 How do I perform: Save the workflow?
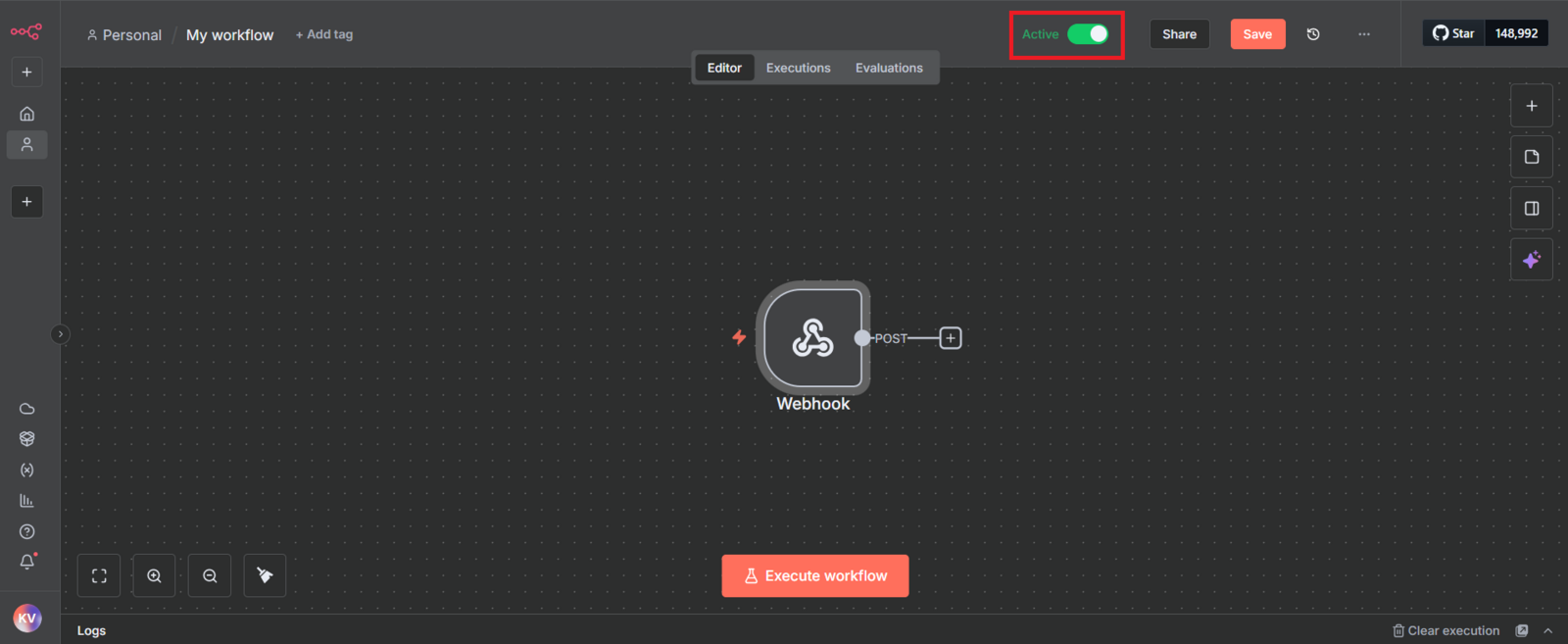click(1257, 34)
